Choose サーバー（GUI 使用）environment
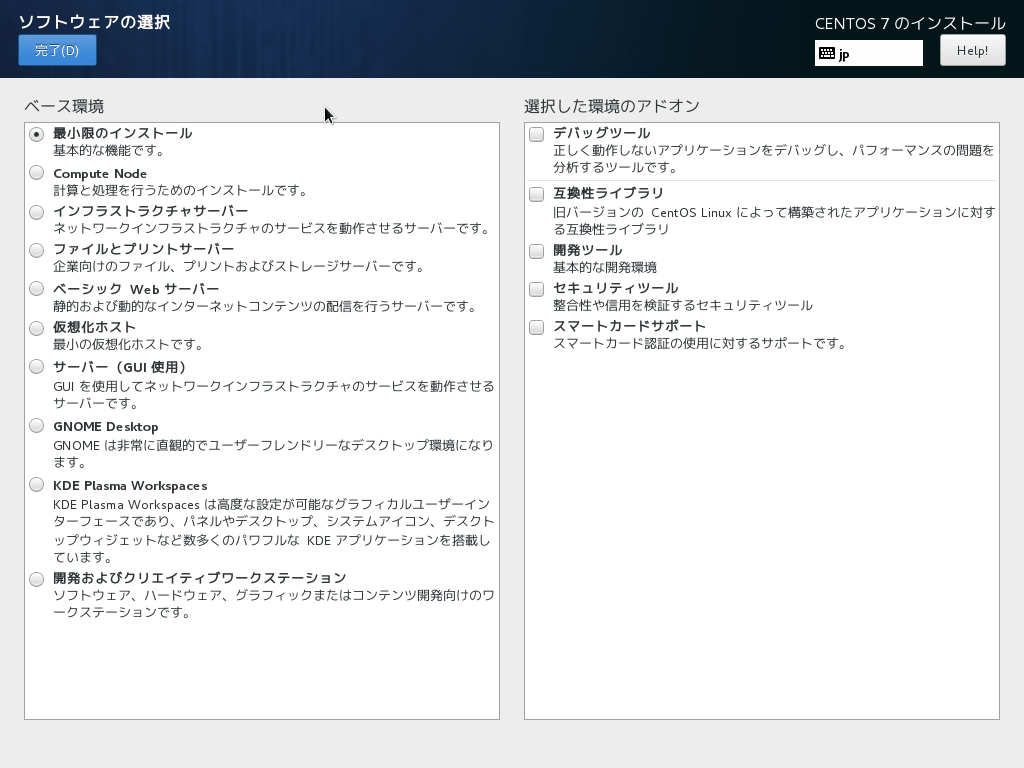Viewport: 1024px width, 768px height. tap(37, 367)
